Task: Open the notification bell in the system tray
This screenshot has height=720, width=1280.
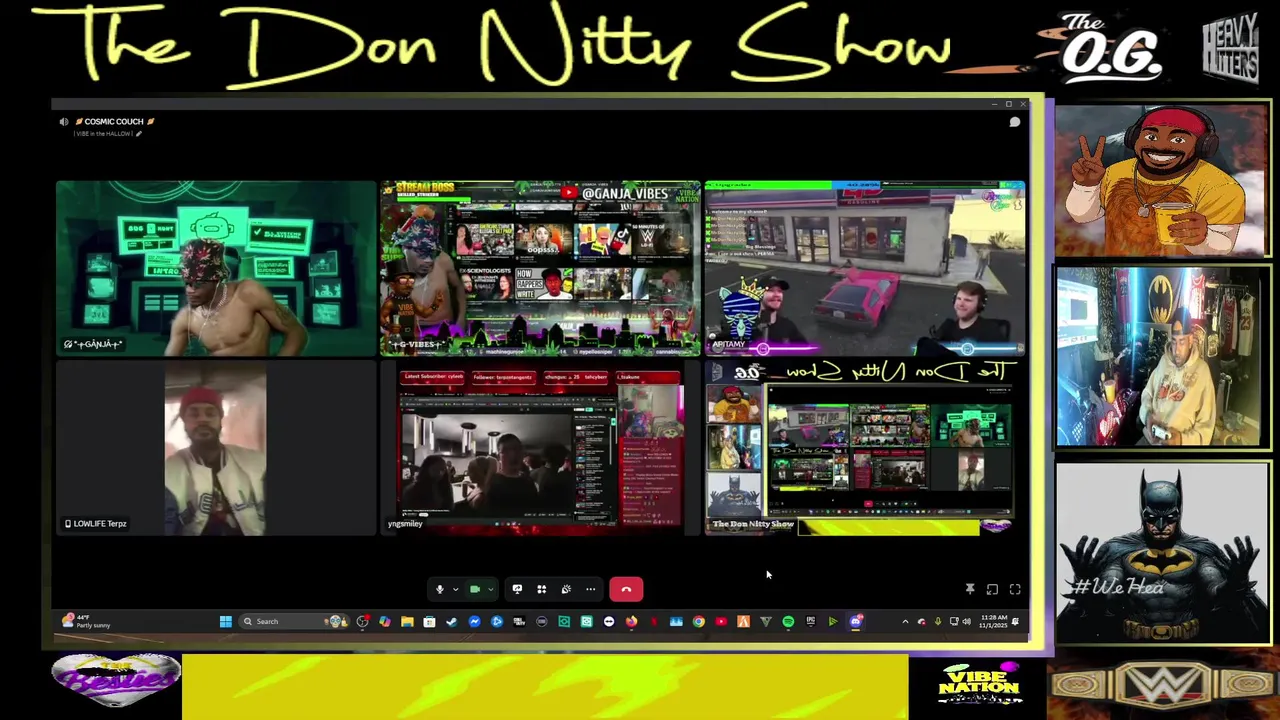Action: click(1015, 621)
